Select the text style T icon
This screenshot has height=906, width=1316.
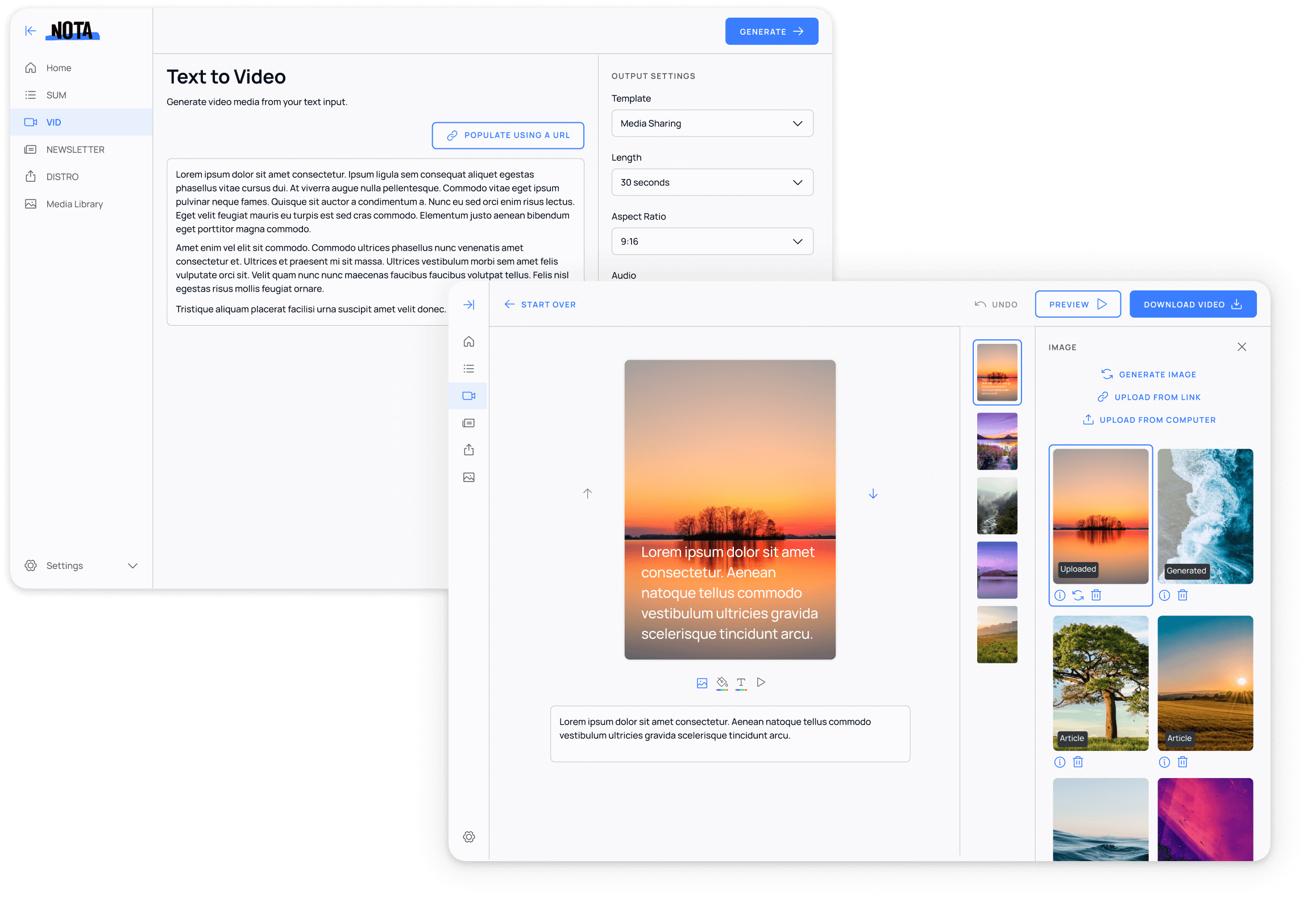(x=741, y=683)
